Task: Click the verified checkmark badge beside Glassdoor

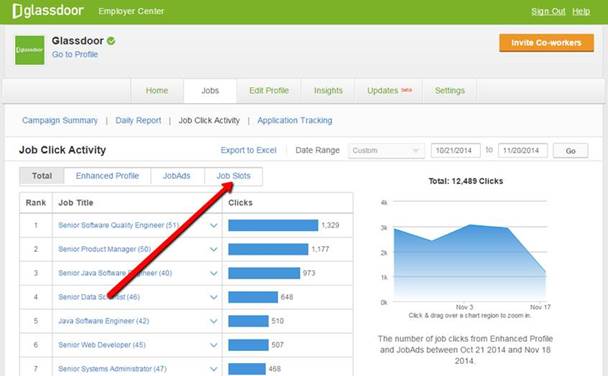Action: tap(111, 41)
